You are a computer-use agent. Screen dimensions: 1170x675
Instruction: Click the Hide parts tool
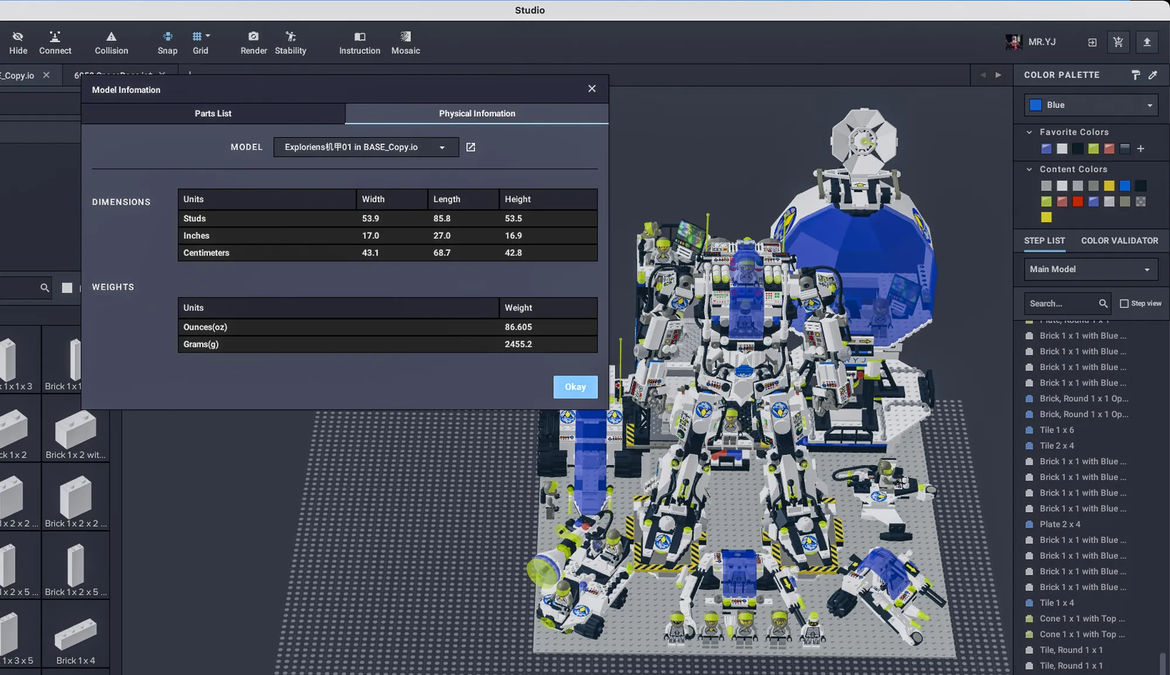[18, 42]
